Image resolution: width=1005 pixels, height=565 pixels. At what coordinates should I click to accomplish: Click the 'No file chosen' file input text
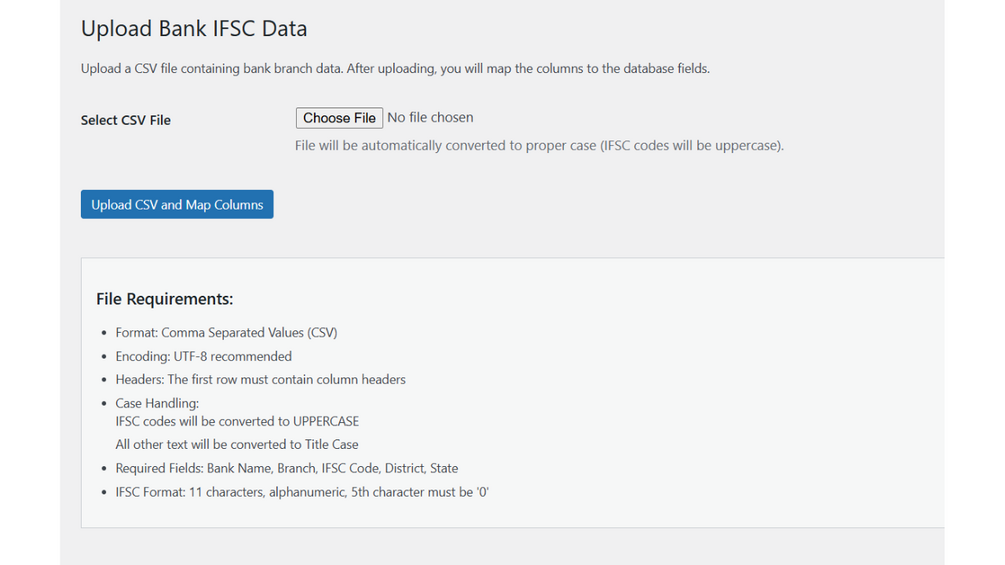pyautogui.click(x=430, y=118)
